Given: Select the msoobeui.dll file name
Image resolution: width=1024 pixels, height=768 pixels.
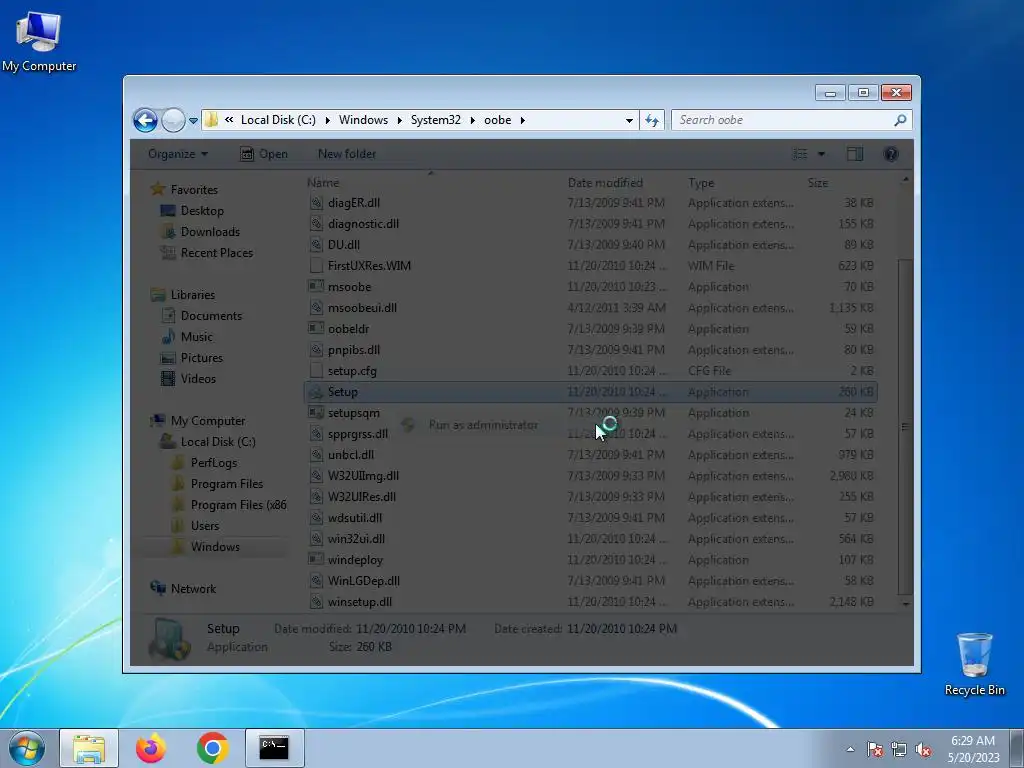Looking at the screenshot, I should (x=362, y=308).
